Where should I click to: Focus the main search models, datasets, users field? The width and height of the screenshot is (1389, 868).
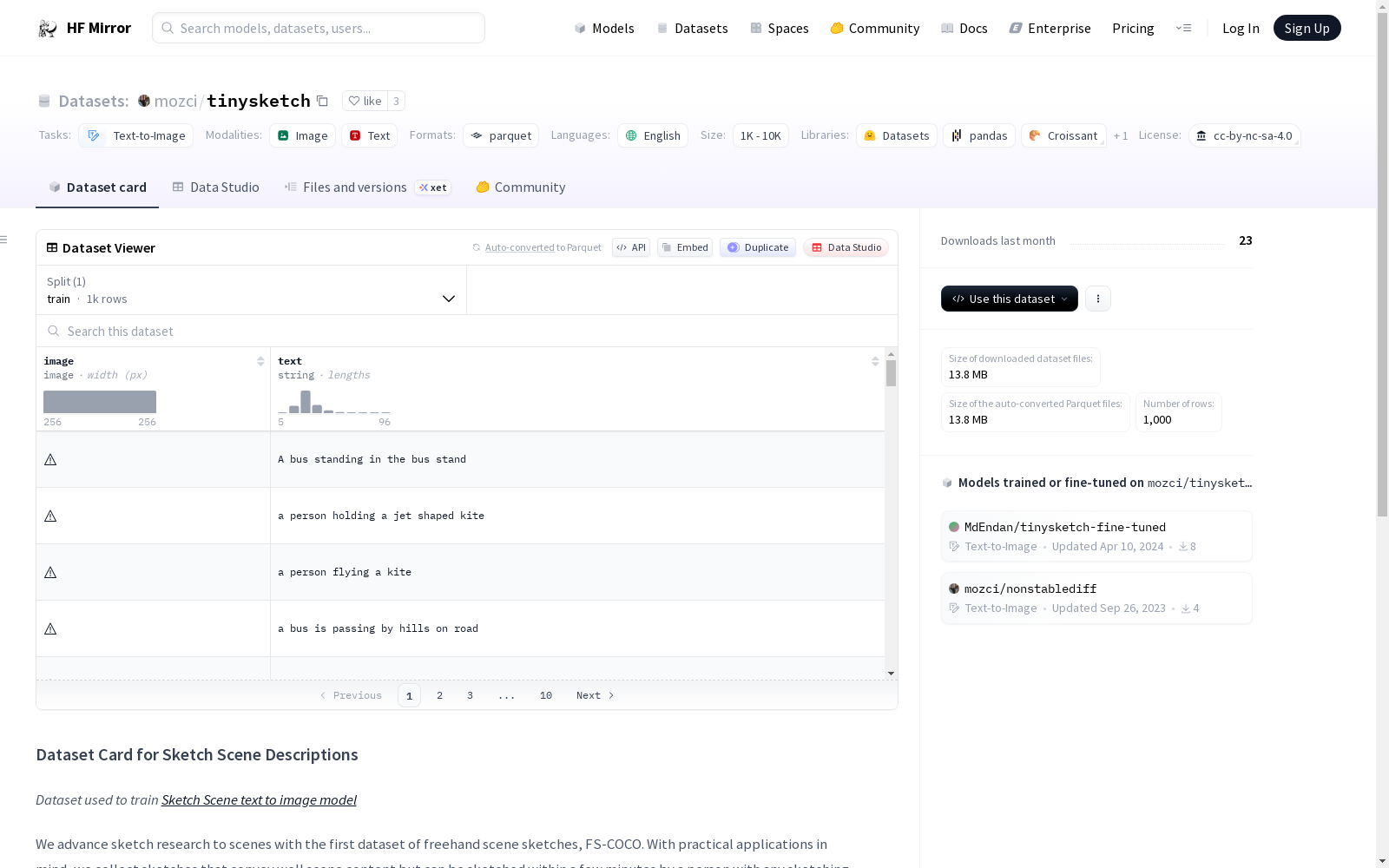319,28
